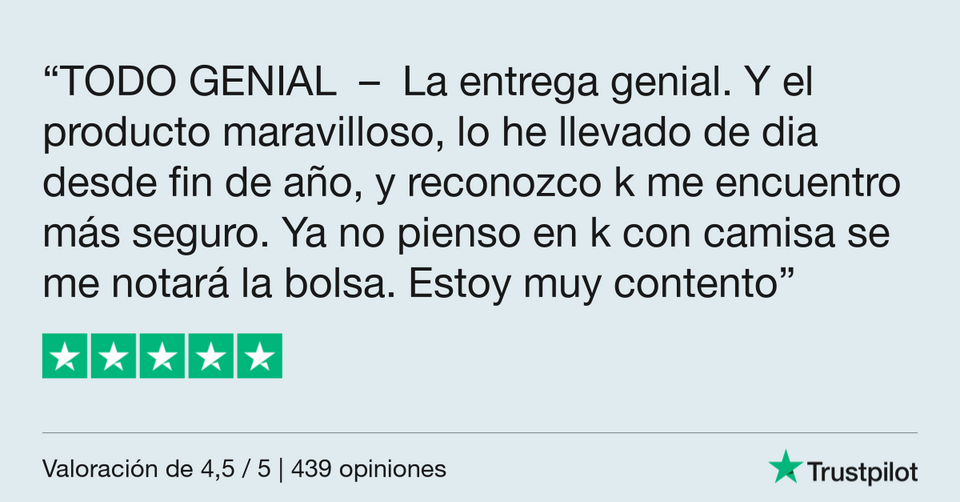The width and height of the screenshot is (960, 502).
Task: Click the first green rating star
Action: click(x=64, y=356)
